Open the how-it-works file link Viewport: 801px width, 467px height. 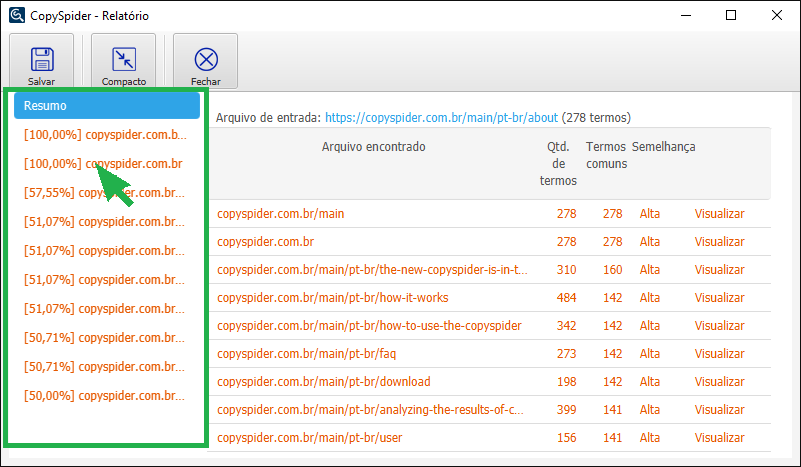pyautogui.click(x=333, y=298)
